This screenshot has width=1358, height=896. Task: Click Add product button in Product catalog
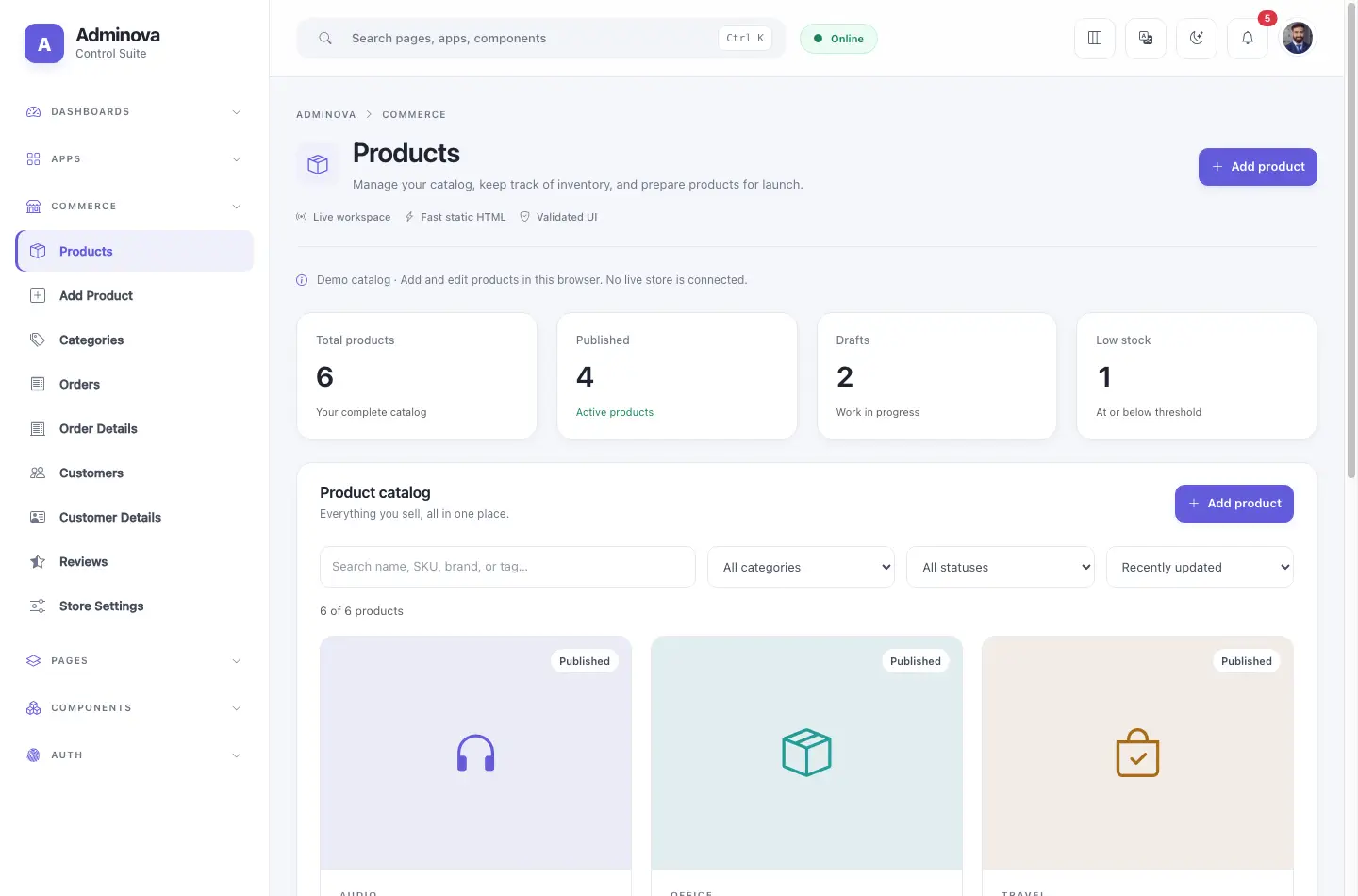click(1234, 504)
